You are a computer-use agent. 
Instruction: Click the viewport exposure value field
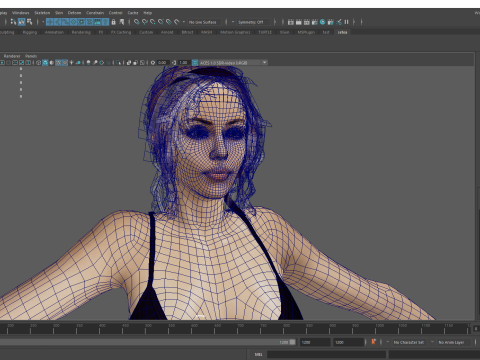pos(163,63)
